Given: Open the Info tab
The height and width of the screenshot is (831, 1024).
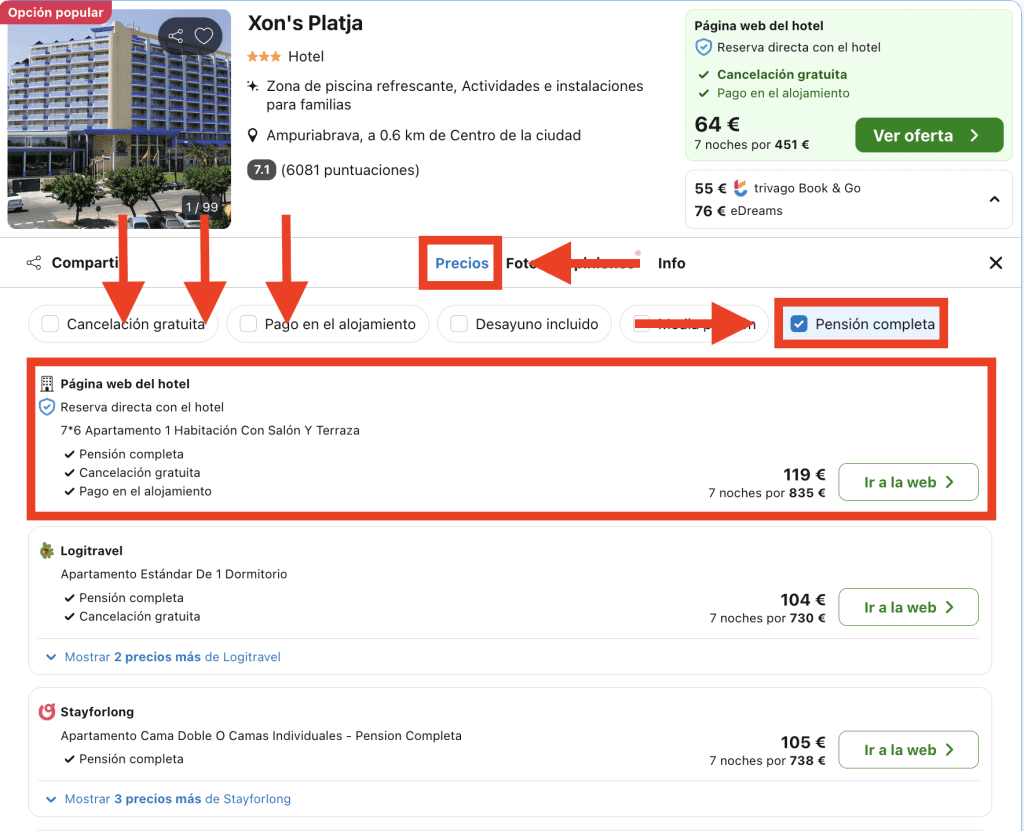Looking at the screenshot, I should tap(671, 263).
